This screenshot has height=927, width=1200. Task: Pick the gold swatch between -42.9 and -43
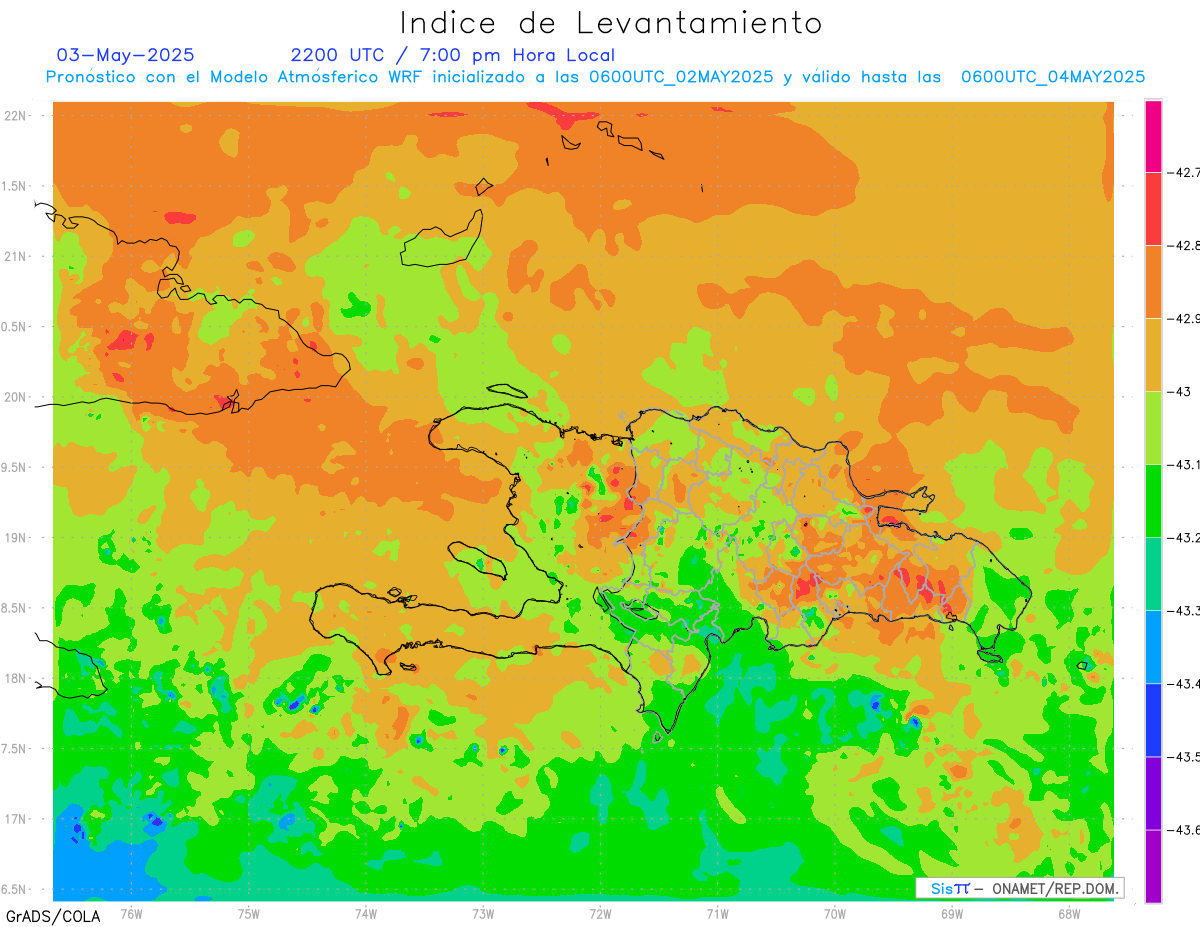click(x=1153, y=354)
